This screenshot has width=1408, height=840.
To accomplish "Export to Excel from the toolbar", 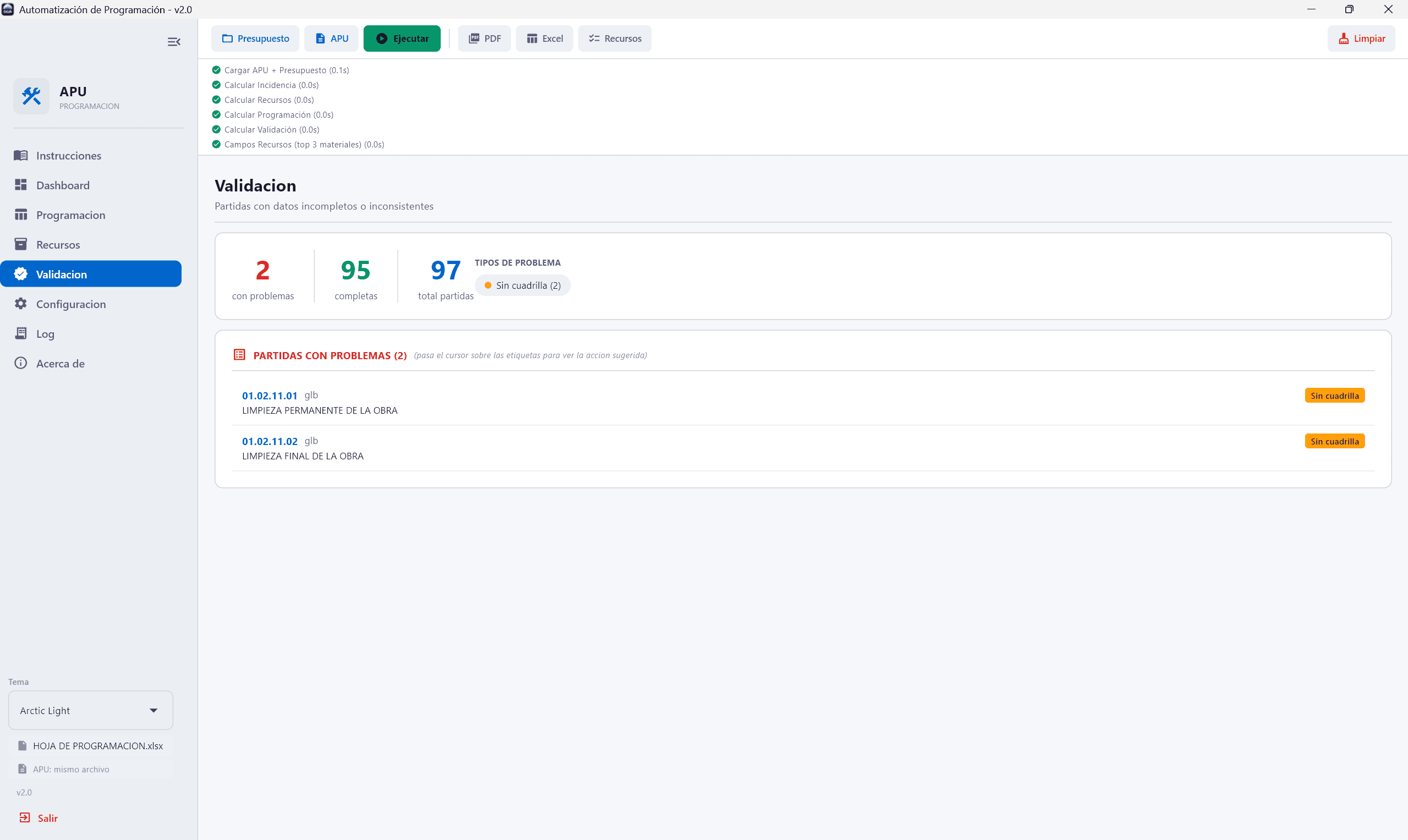I will (545, 39).
